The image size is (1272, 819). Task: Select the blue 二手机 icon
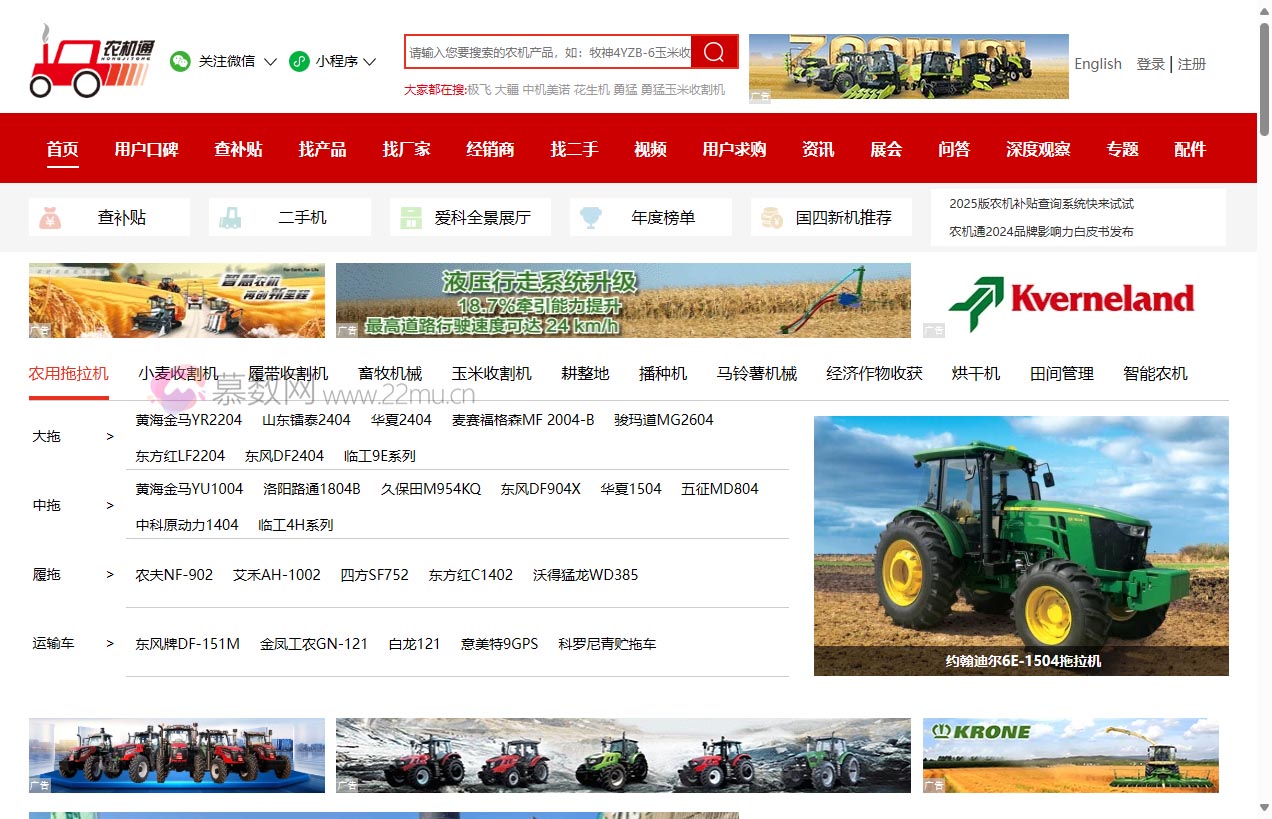pos(232,216)
